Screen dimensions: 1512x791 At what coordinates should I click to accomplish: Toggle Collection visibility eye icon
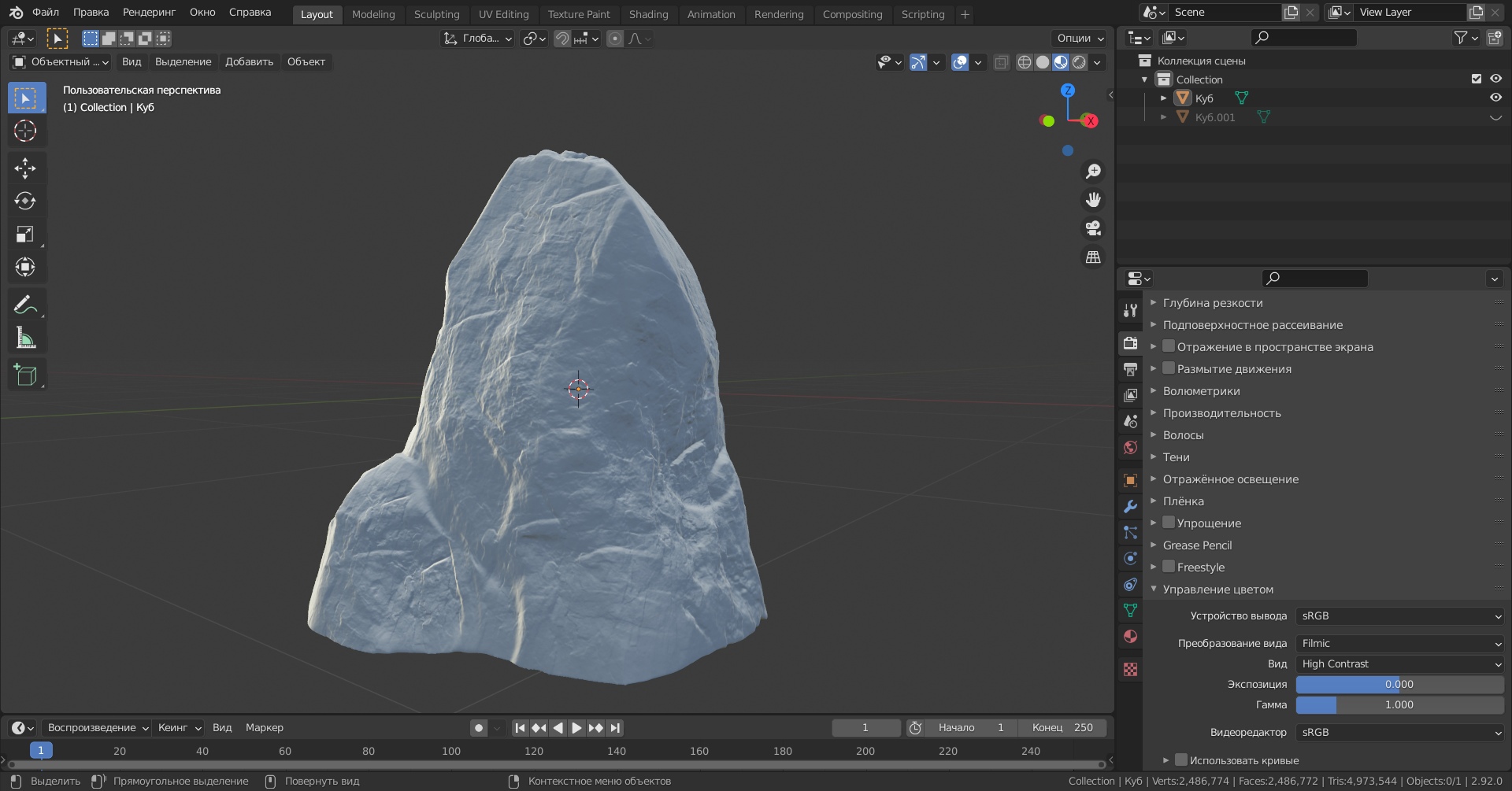tap(1495, 79)
